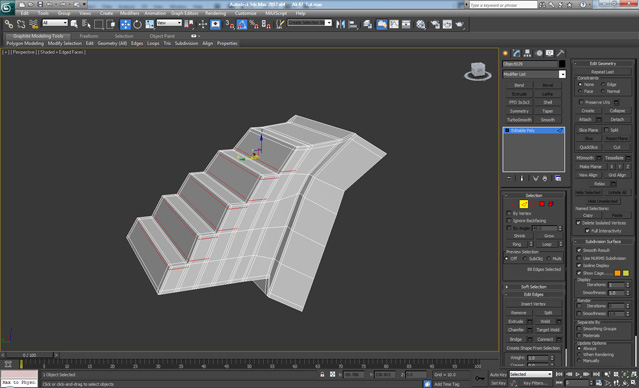Viewport: 639px width, 388px height.
Task: Toggle the Percent Snap icon
Action: pyautogui.click(x=254, y=24)
